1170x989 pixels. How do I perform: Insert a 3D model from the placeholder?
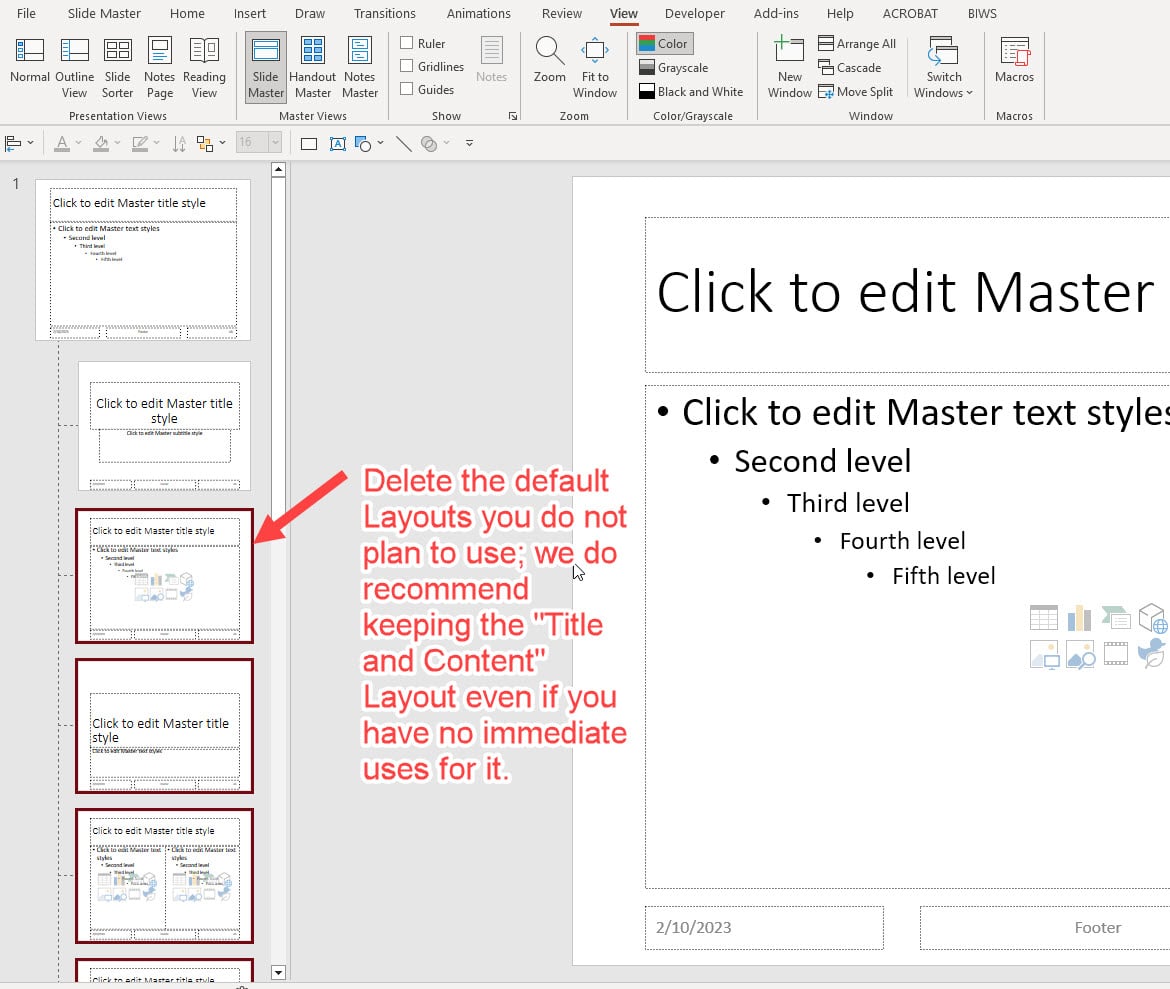(x=1152, y=618)
